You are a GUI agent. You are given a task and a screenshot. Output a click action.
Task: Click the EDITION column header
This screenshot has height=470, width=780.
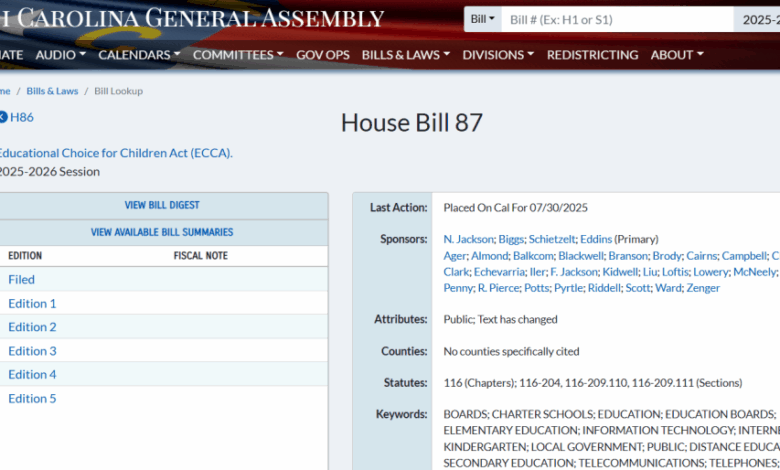25,256
